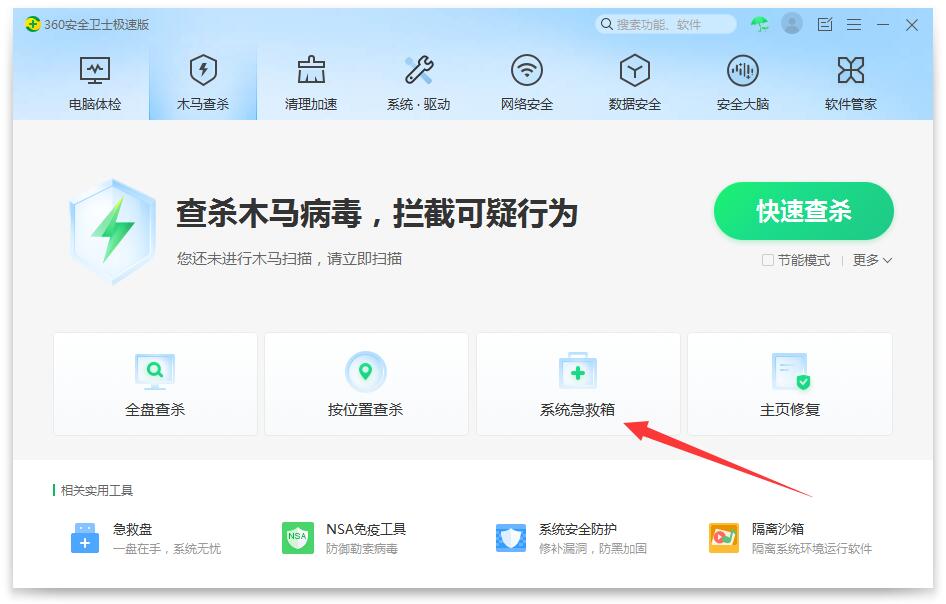
Task: Open NSA免疫工具 link
Action: (x=366, y=529)
